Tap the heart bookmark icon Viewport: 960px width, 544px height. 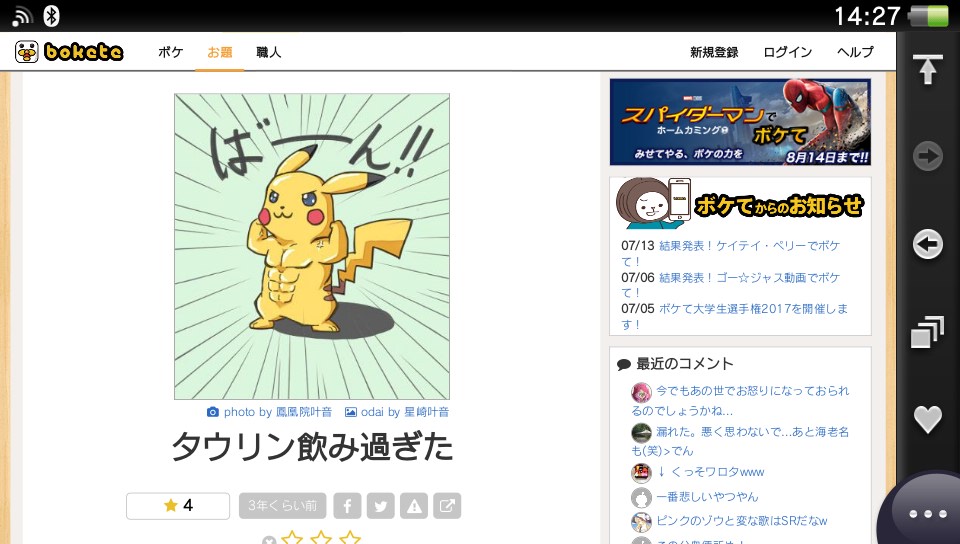point(928,419)
